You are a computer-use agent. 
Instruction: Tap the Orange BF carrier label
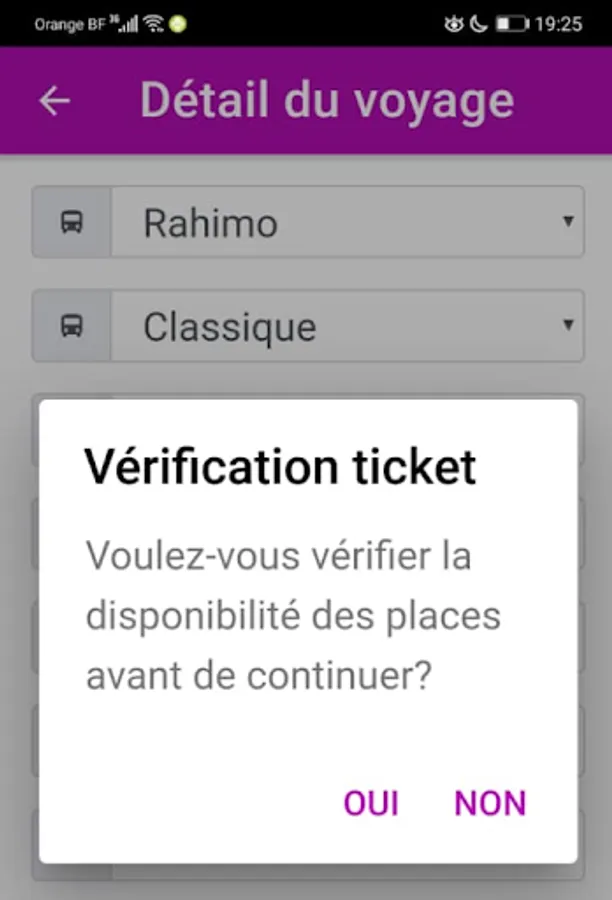click(70, 25)
